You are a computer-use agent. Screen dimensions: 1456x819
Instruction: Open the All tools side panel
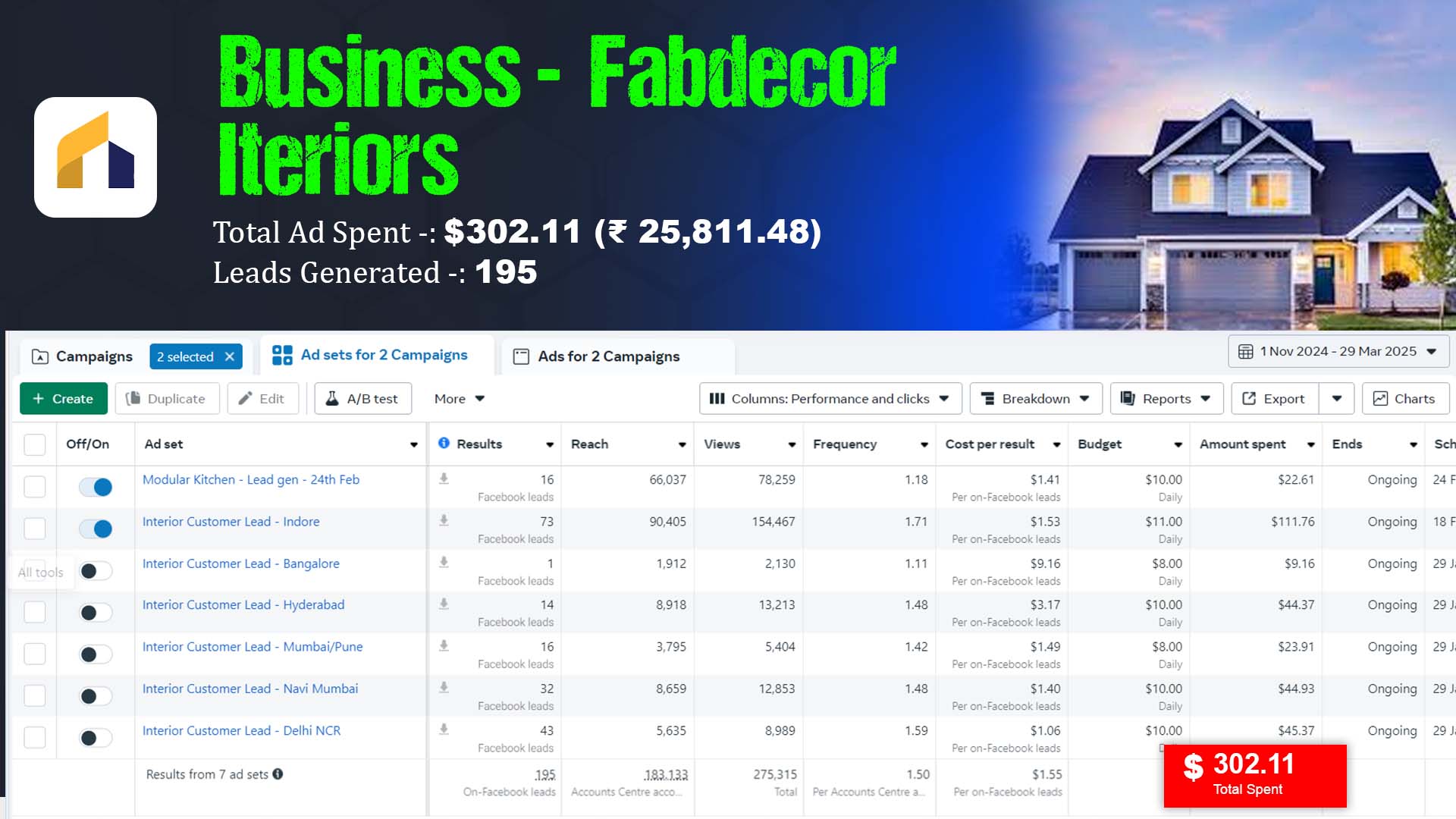[x=41, y=573]
